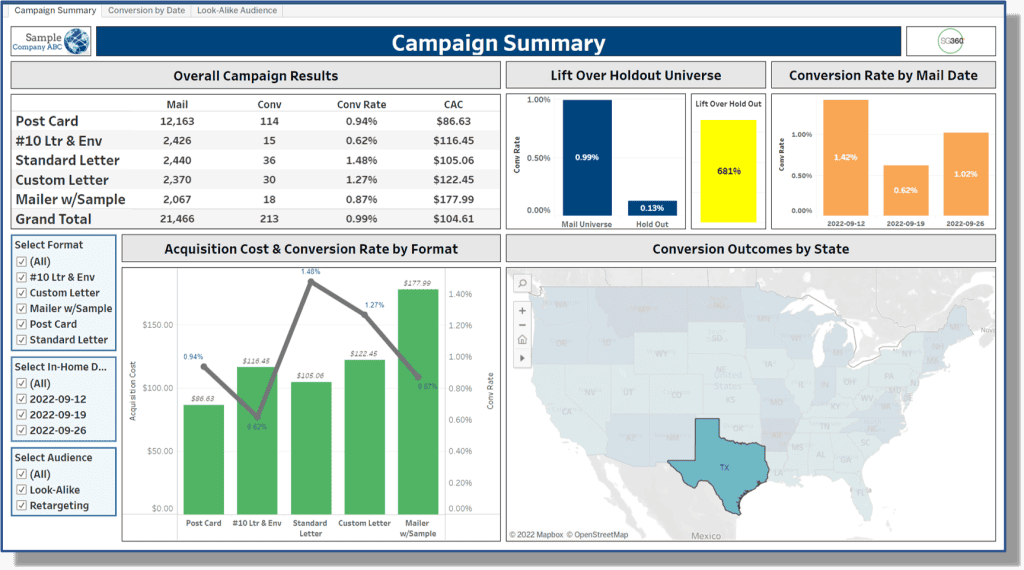This screenshot has height=570, width=1024.
Task: Reset the map view with home icon
Action: [x=522, y=340]
